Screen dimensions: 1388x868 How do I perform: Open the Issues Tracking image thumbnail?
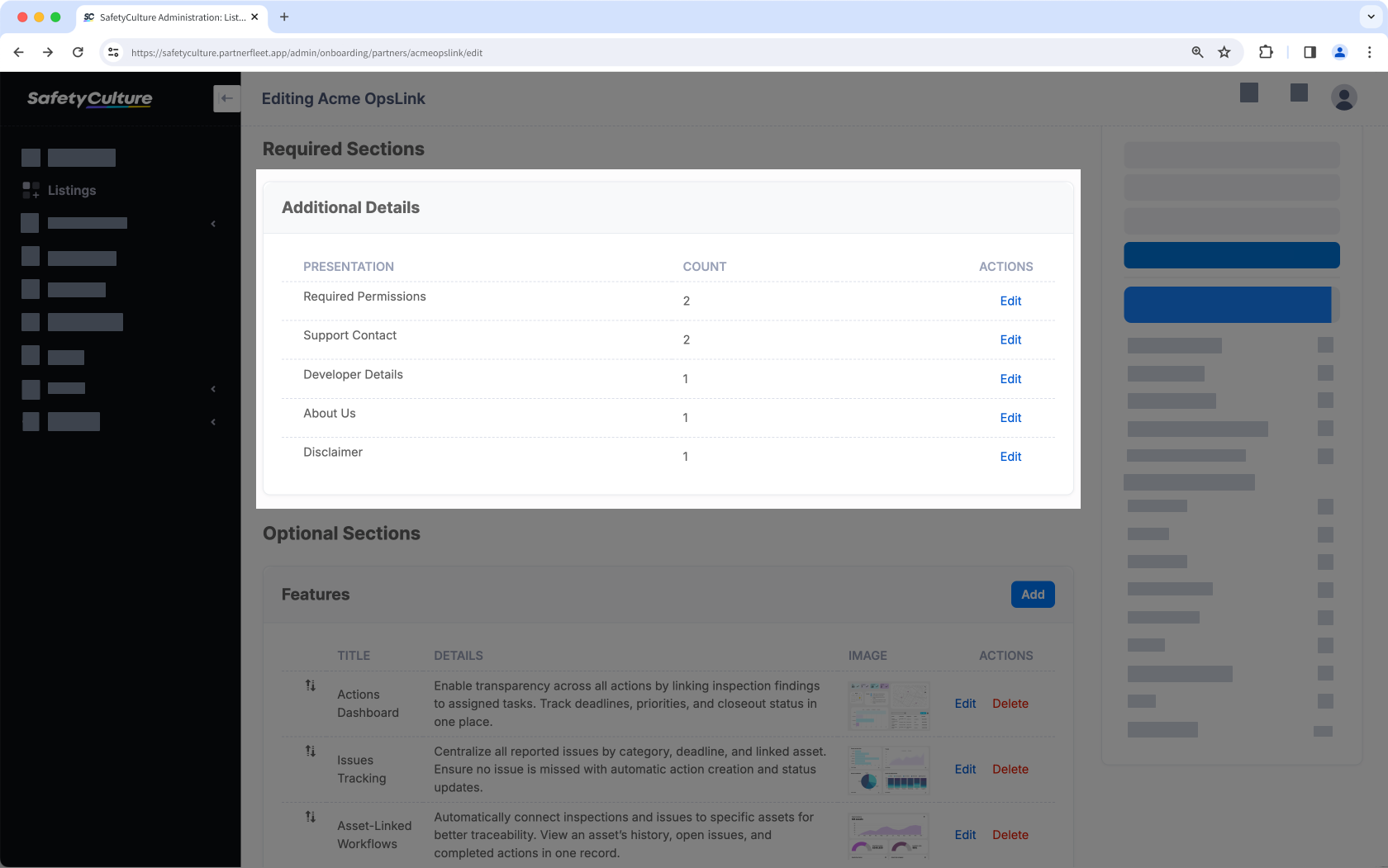(x=889, y=771)
